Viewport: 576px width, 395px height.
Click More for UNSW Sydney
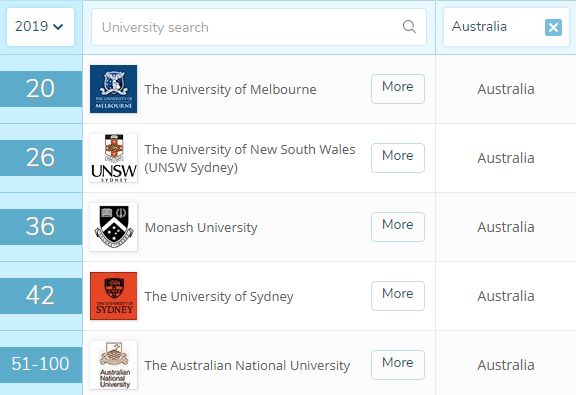398,158
